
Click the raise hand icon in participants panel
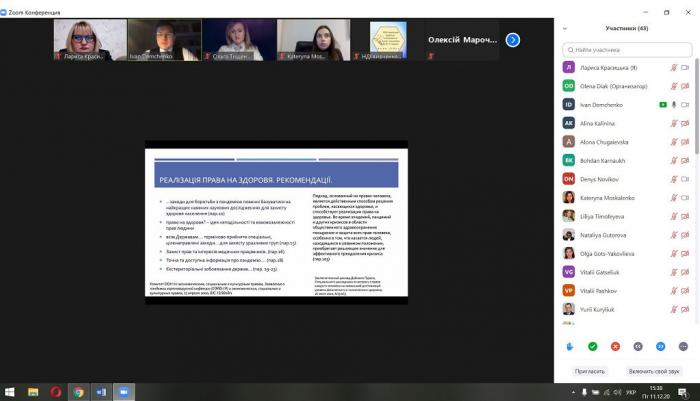tap(570, 347)
